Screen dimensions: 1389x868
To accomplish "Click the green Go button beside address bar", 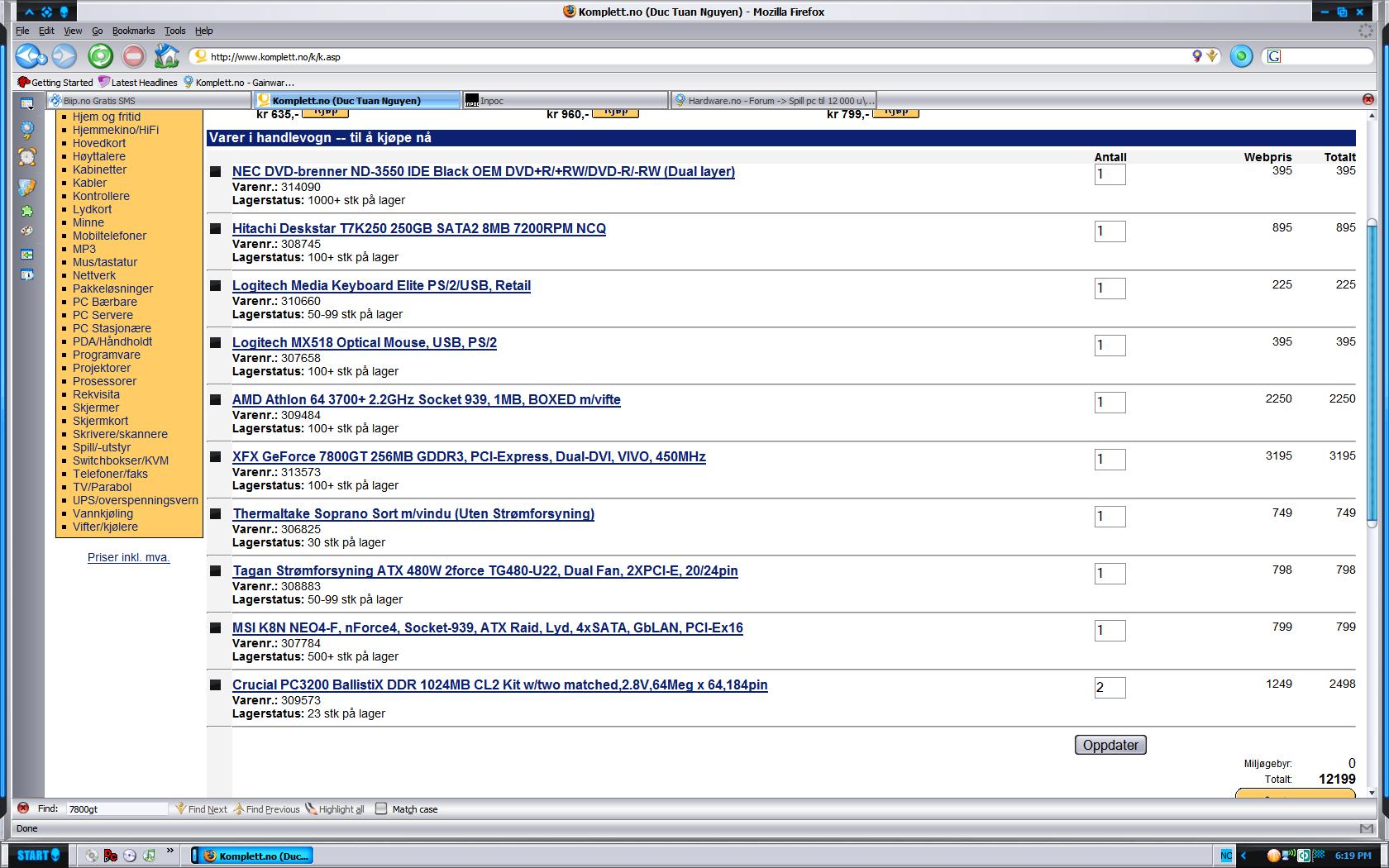I will [x=1241, y=56].
